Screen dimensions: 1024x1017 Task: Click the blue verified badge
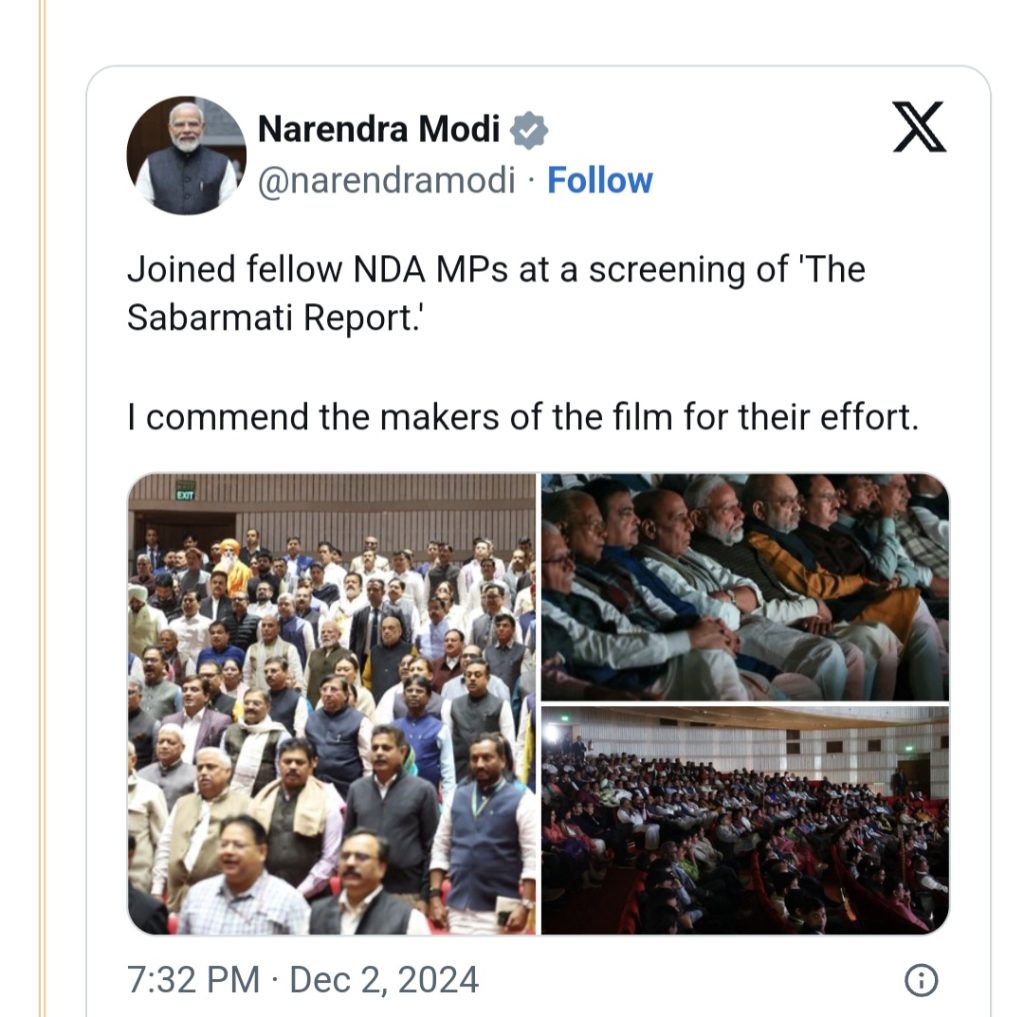(528, 129)
